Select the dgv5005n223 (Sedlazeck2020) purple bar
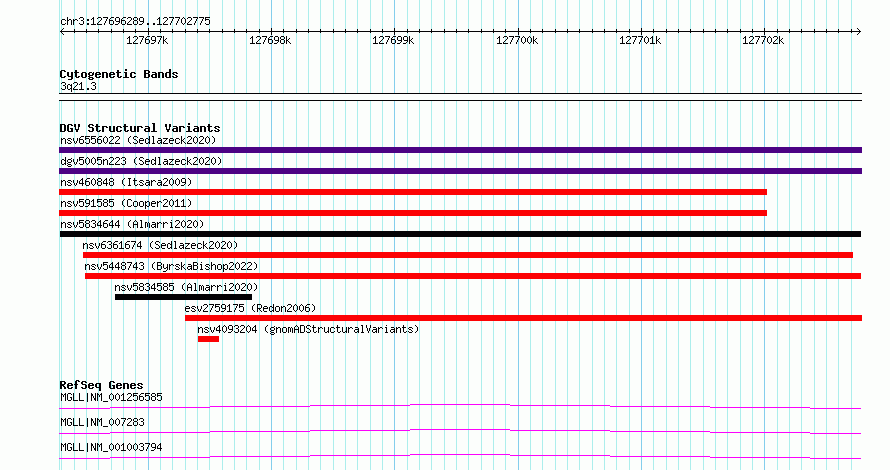This screenshot has height=470, width=890. click(x=460, y=171)
